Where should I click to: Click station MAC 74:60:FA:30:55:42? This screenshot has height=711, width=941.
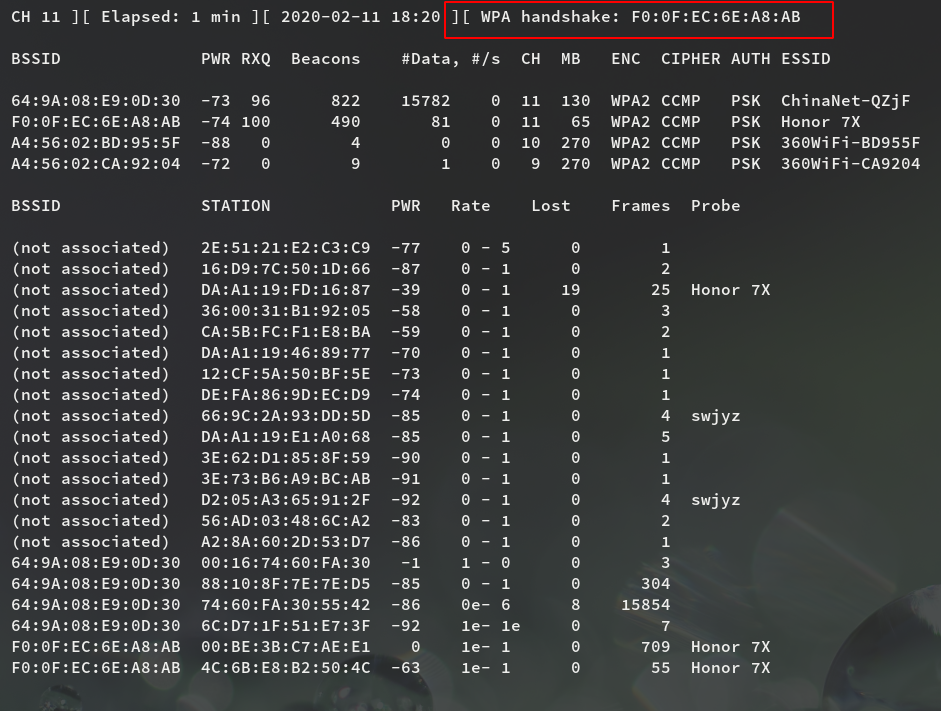pyautogui.click(x=285, y=605)
